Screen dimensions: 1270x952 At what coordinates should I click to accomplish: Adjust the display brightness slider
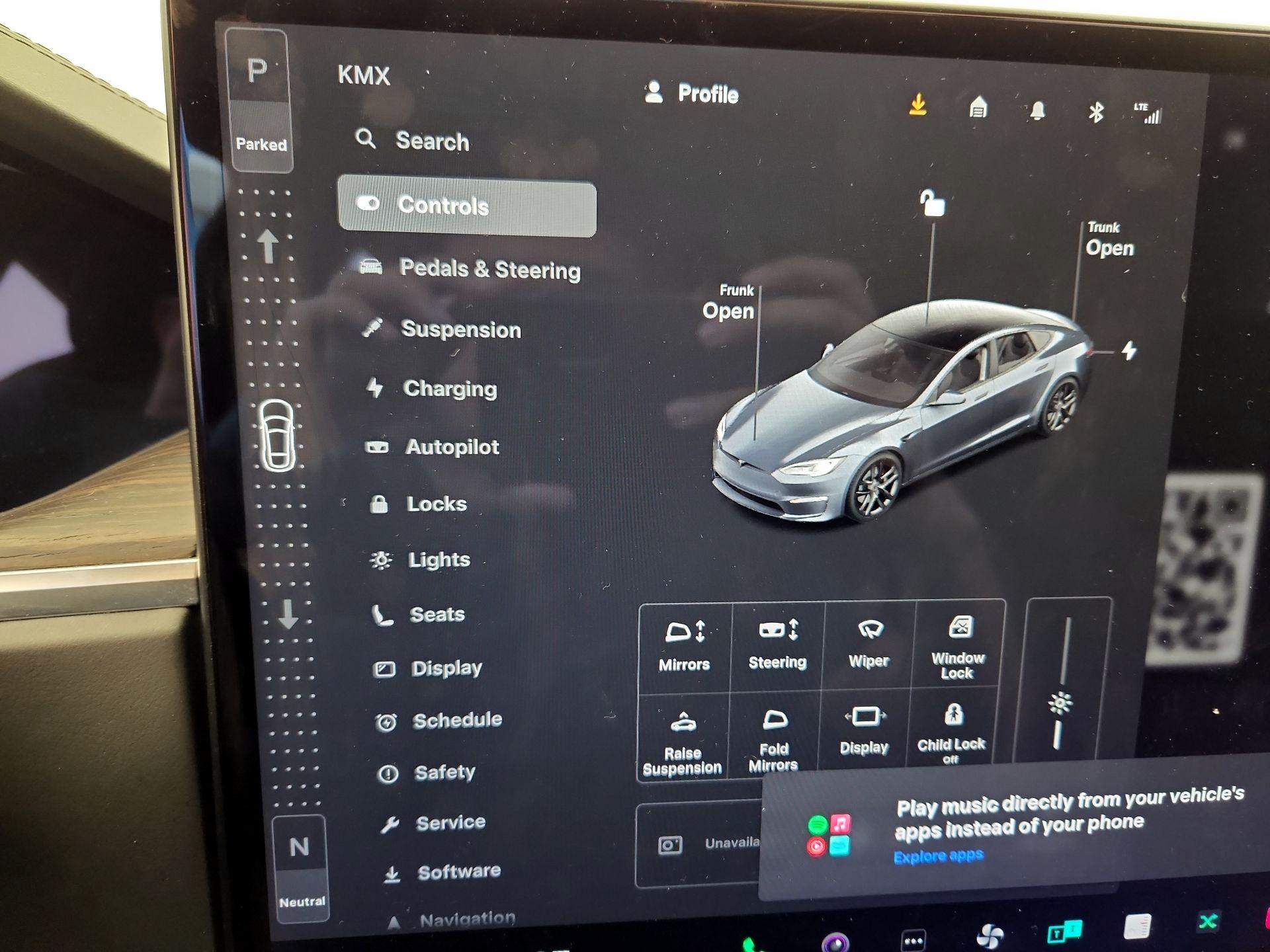[x=1060, y=702]
